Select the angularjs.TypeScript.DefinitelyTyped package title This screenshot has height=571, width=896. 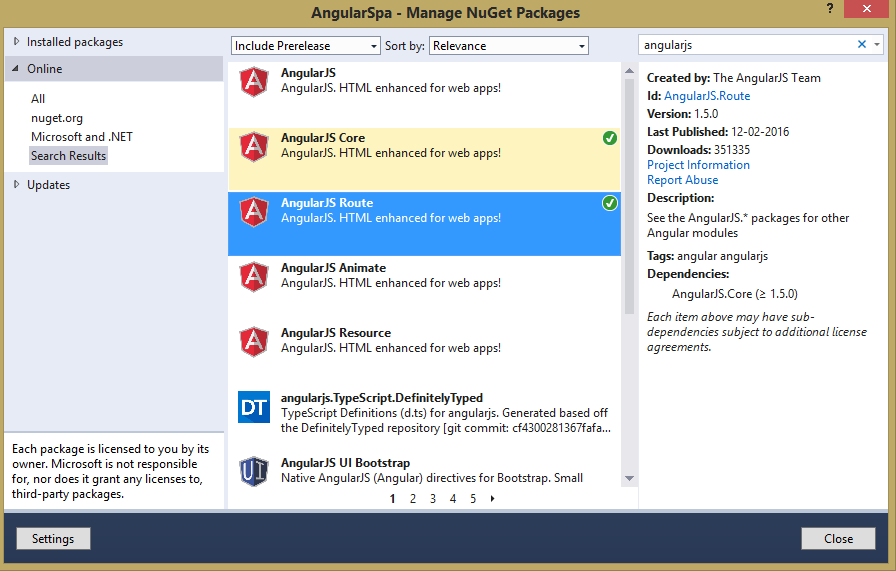click(x=382, y=397)
